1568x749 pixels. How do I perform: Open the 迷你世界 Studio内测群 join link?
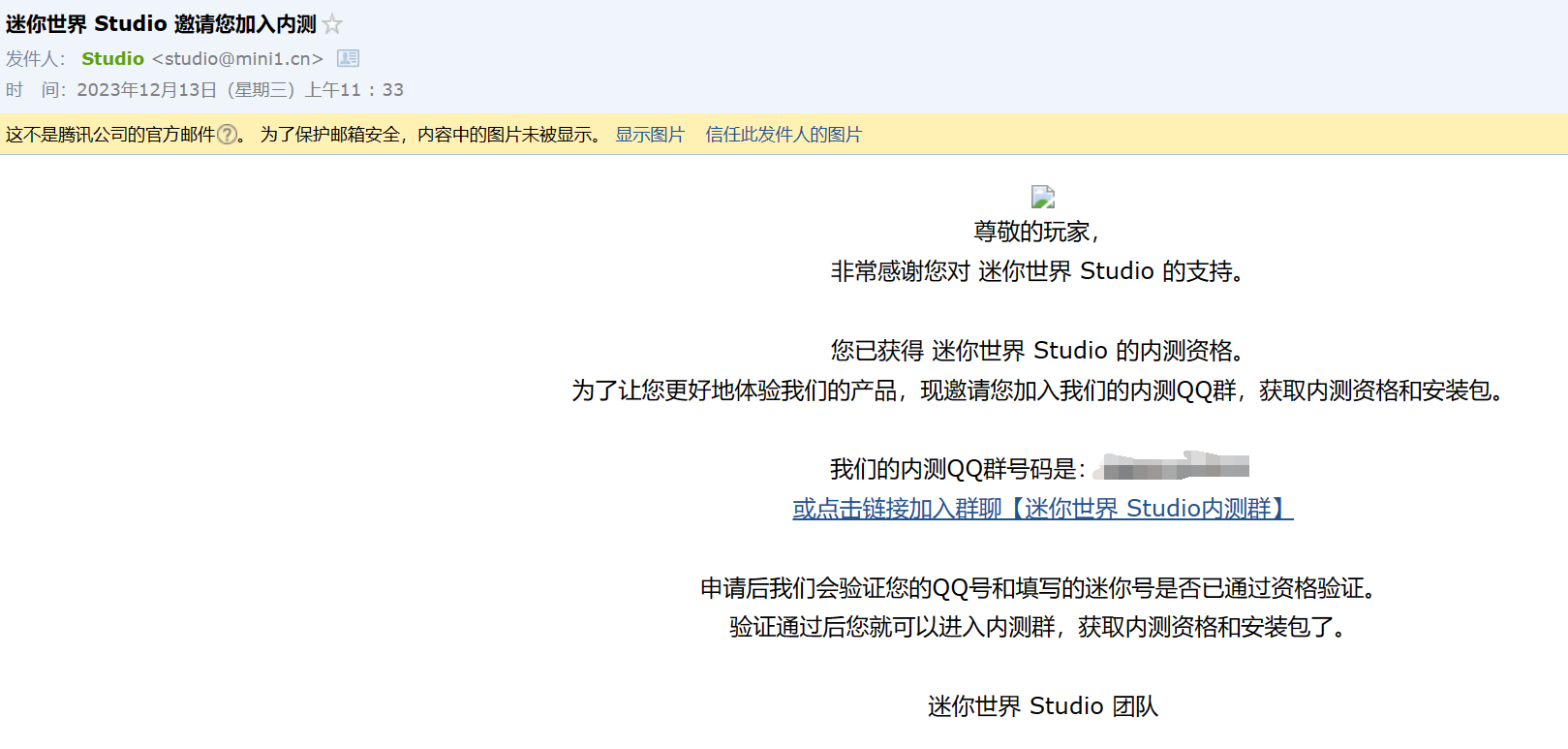point(1042,509)
